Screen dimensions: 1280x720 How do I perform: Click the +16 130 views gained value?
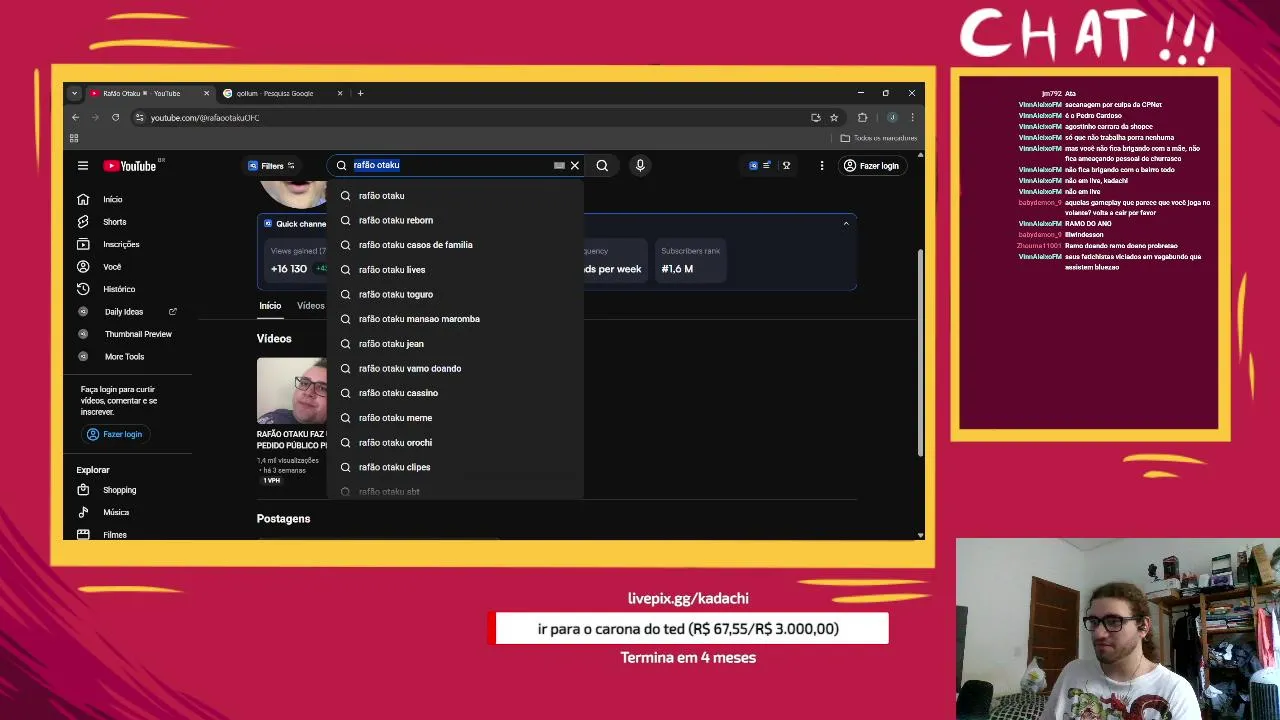coord(289,269)
